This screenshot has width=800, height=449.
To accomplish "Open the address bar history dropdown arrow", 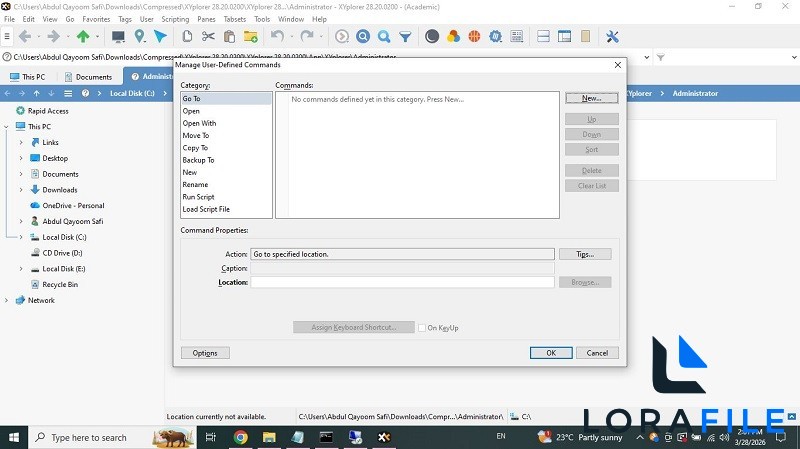I will pyautogui.click(x=647, y=57).
